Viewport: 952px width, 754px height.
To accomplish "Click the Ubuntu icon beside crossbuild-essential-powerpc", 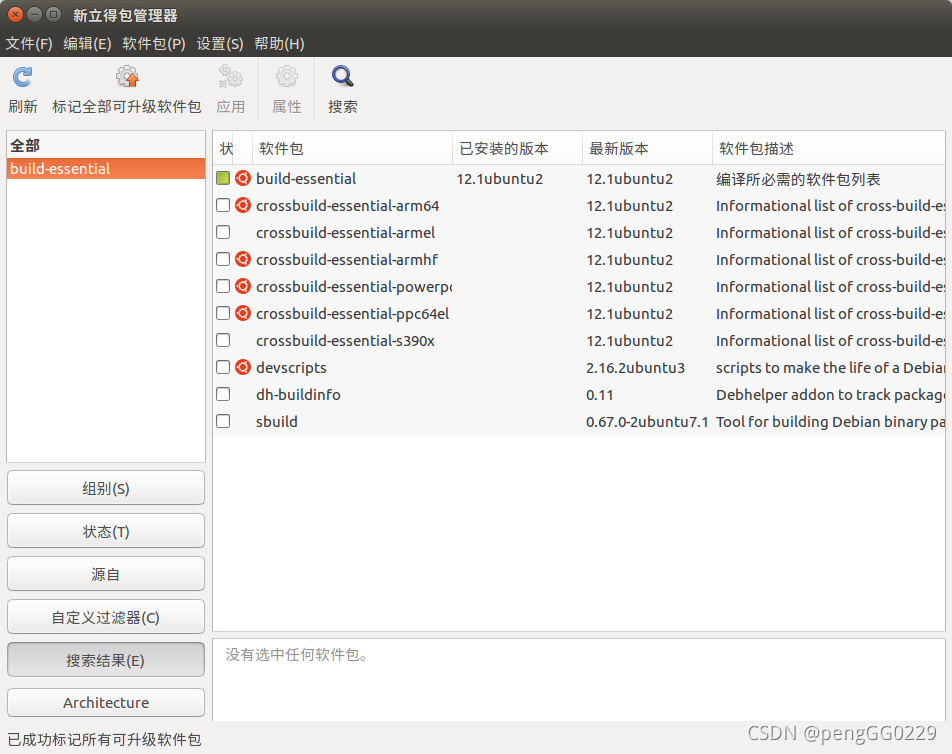I will tap(243, 286).
